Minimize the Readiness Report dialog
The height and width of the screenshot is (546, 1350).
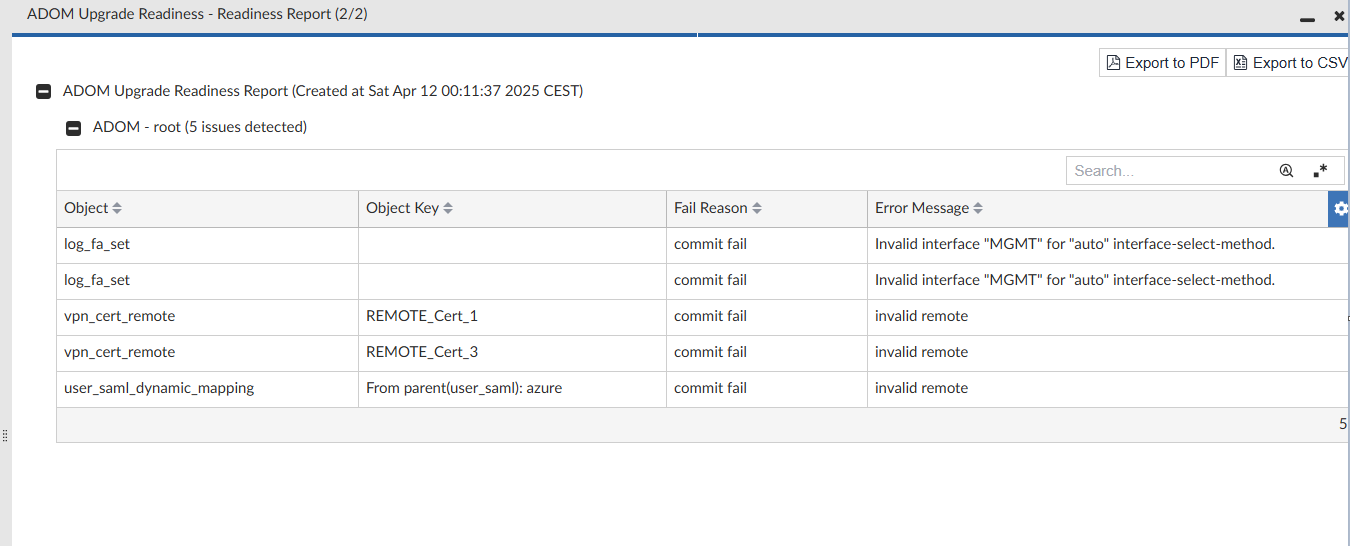pyautogui.click(x=1306, y=19)
